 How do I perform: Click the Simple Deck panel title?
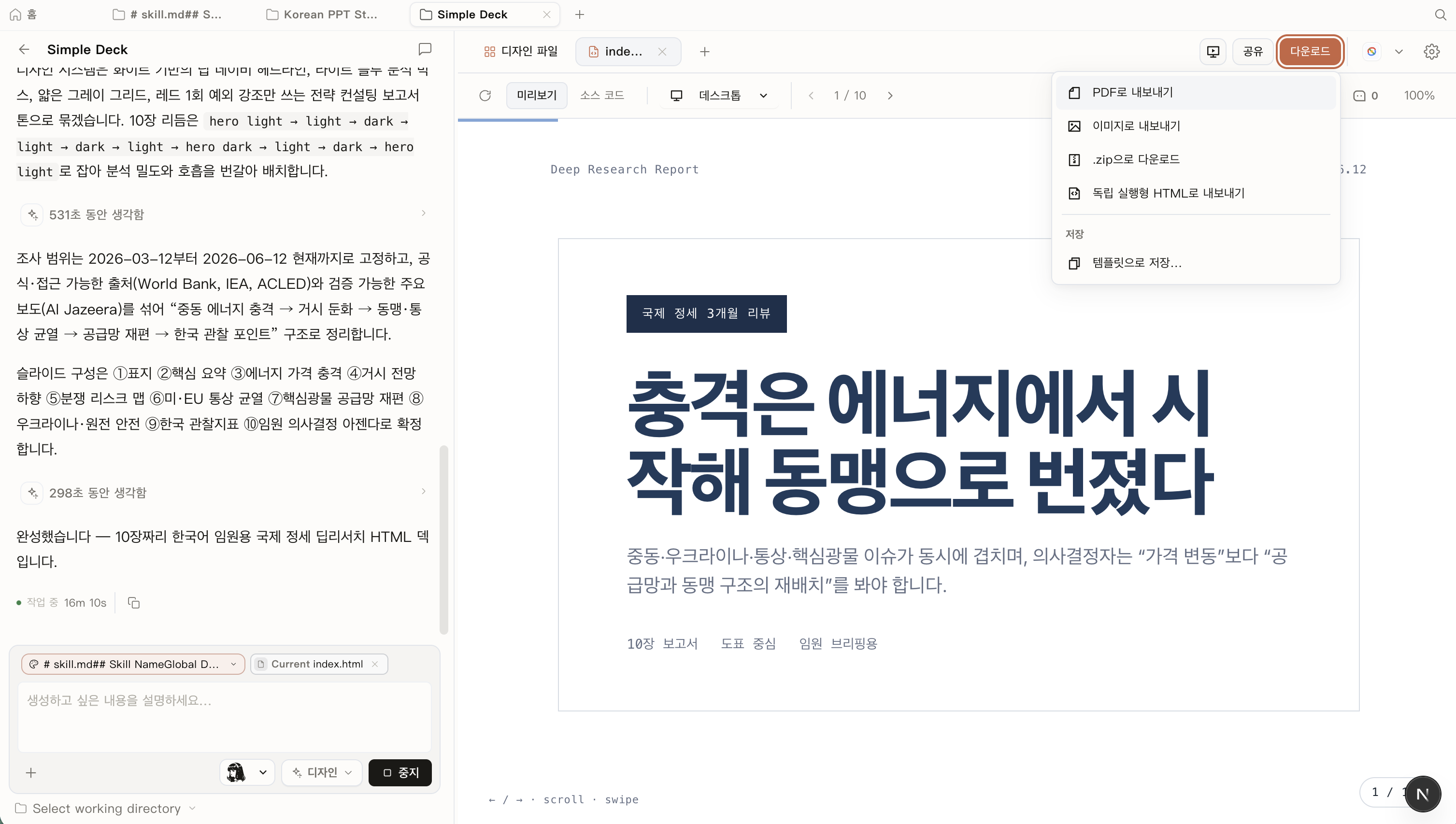tap(87, 49)
